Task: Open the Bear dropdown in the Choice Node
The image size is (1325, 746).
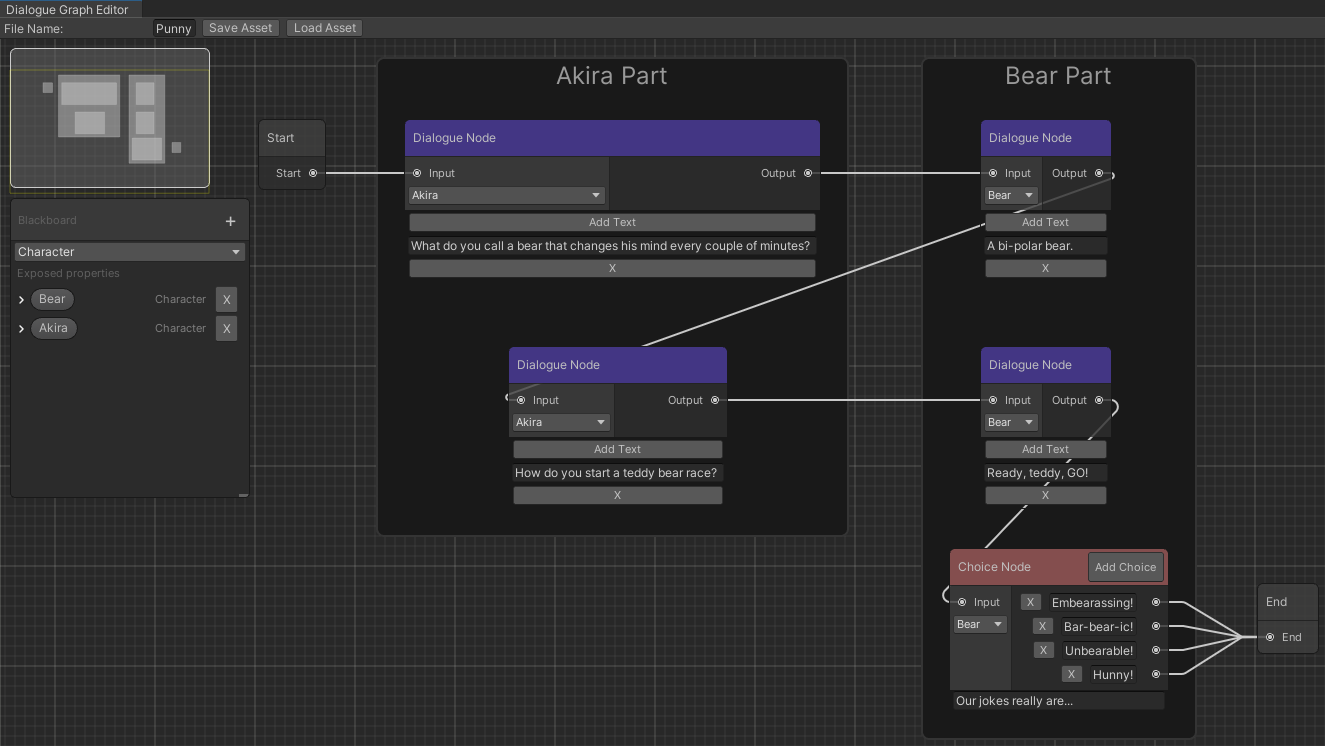Action: click(x=978, y=623)
